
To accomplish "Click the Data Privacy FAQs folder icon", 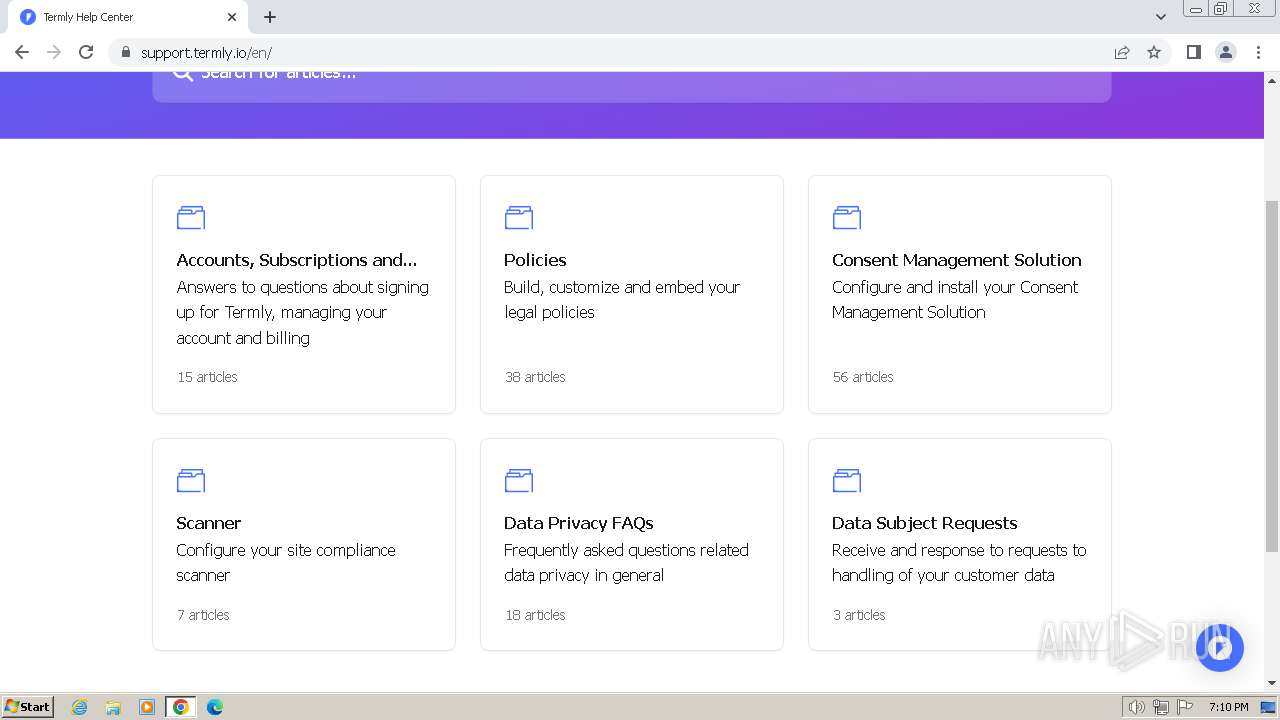I will [x=519, y=480].
